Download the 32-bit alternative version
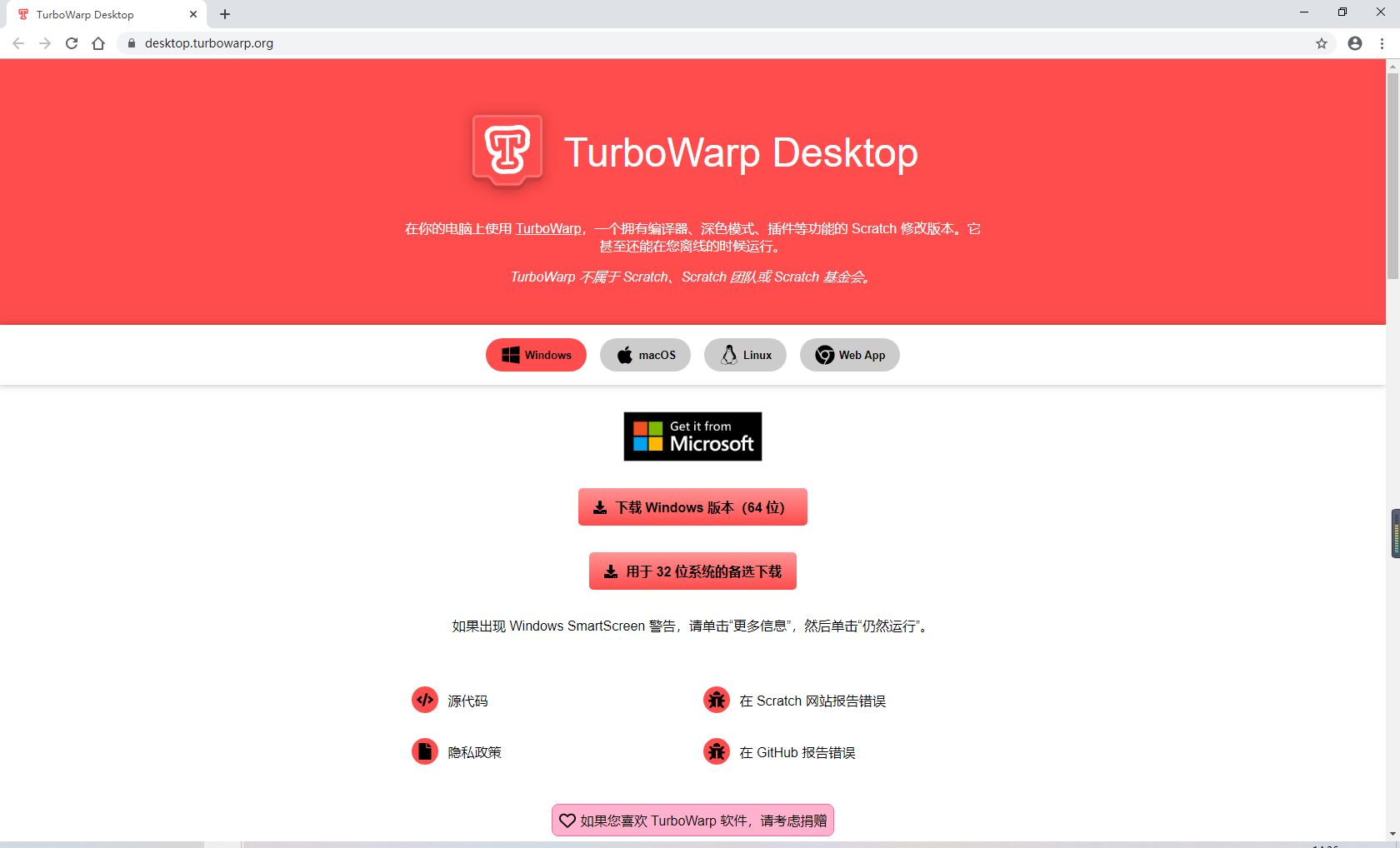The width and height of the screenshot is (1400, 848). (x=692, y=571)
